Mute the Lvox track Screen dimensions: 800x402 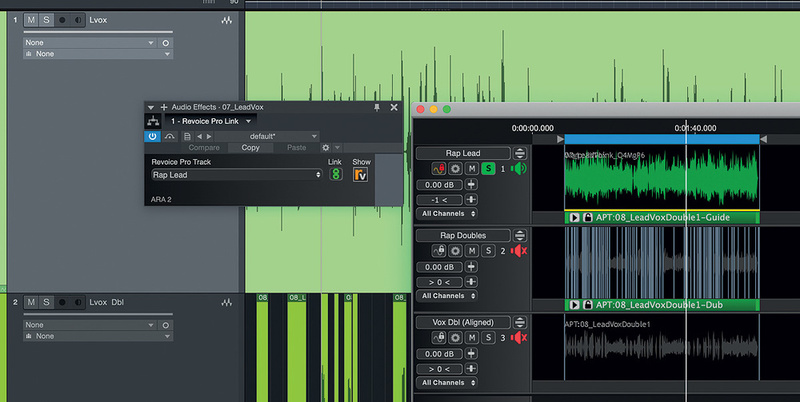click(31, 19)
